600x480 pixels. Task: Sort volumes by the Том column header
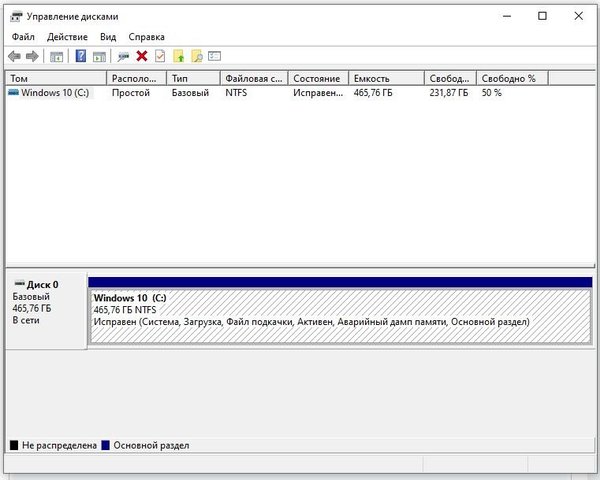tap(55, 78)
